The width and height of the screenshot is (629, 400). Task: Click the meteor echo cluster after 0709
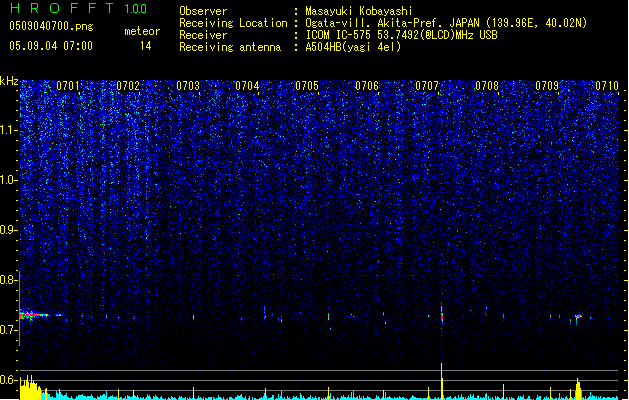point(578,317)
